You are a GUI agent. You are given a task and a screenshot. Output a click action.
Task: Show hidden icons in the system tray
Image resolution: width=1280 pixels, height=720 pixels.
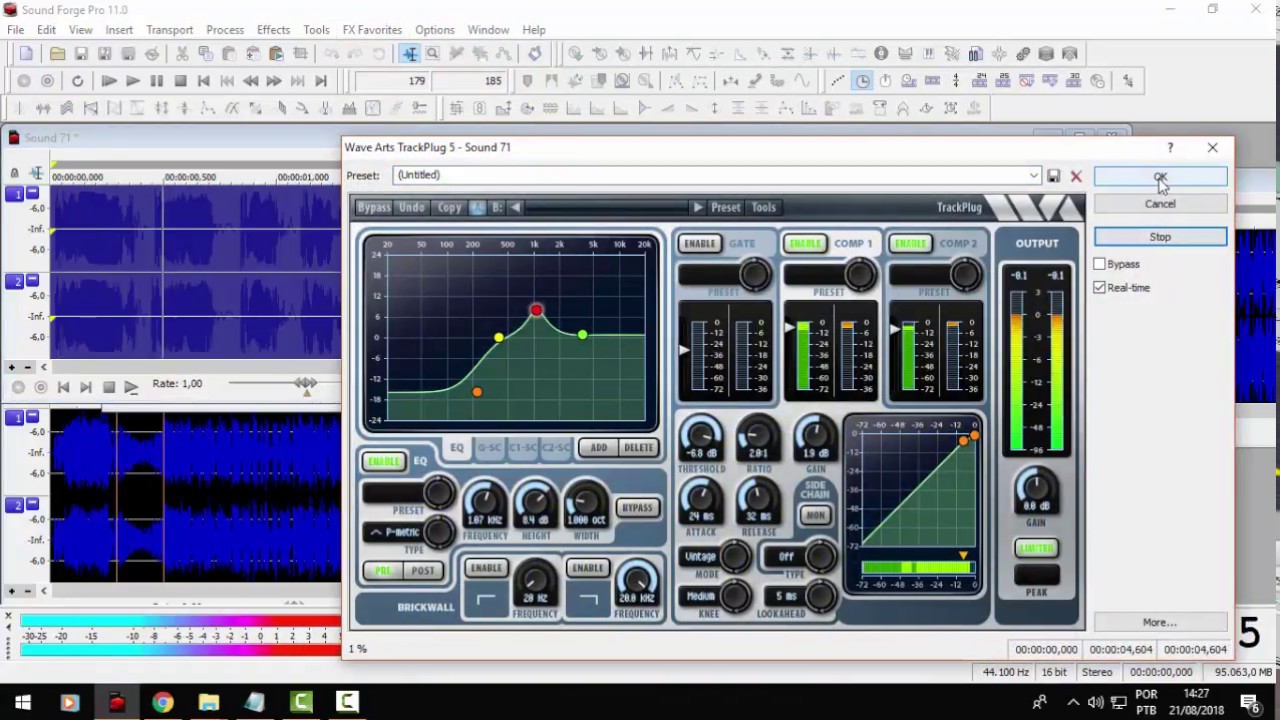[1072, 702]
